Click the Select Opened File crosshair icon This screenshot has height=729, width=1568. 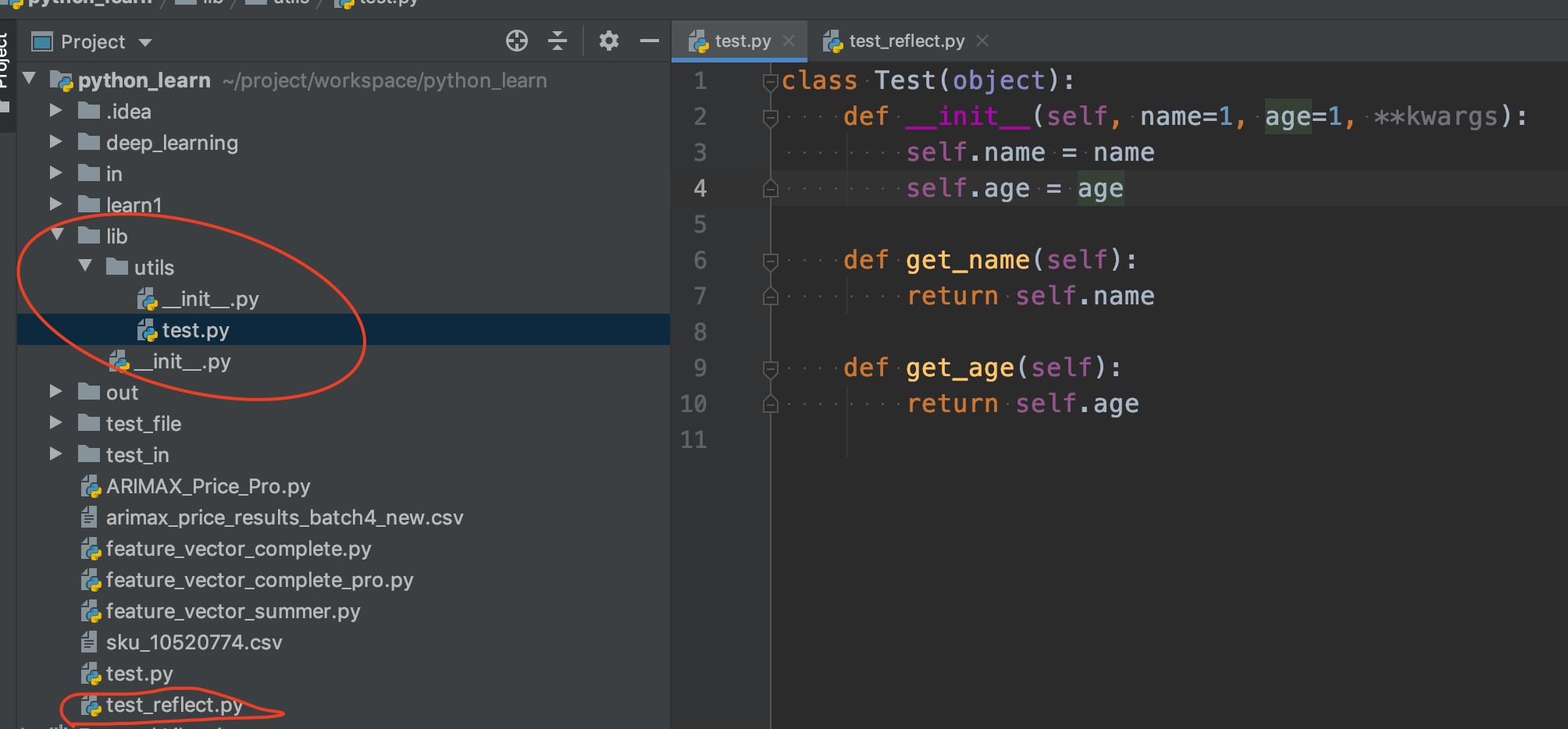click(x=516, y=41)
